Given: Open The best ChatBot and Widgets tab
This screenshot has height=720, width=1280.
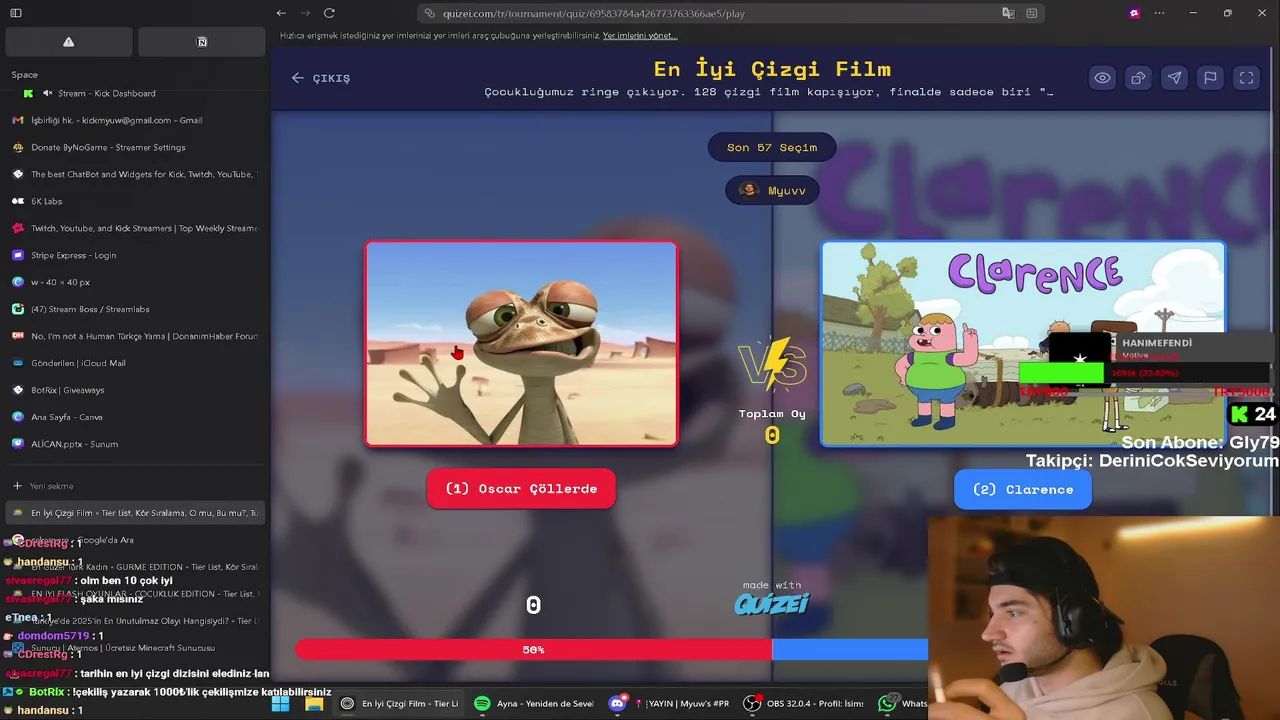Looking at the screenshot, I should point(135,174).
